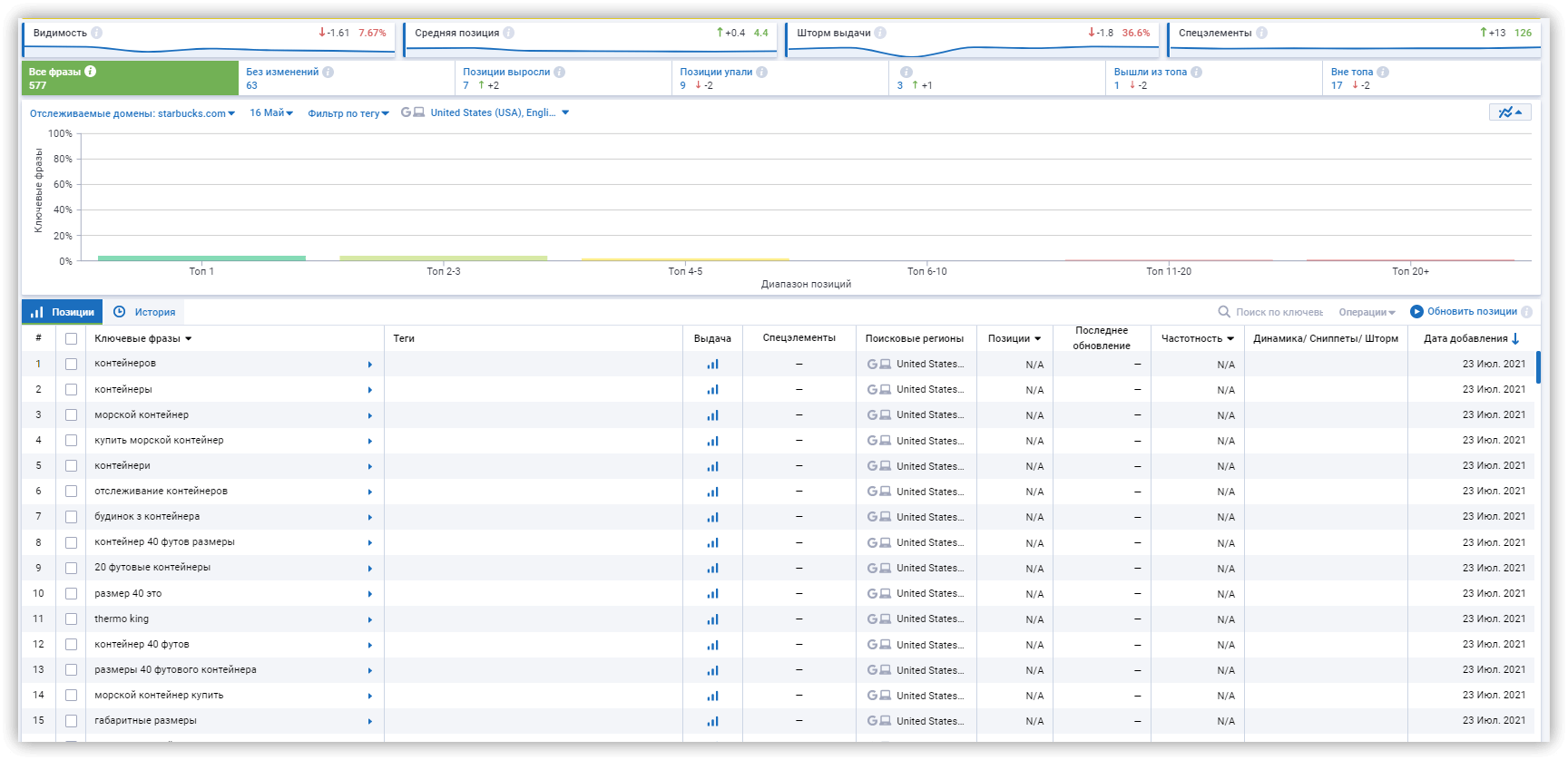Screen dimensions: 1568x760
Task: Click the unlabeled info icon filter with count 3
Action: click(x=906, y=72)
